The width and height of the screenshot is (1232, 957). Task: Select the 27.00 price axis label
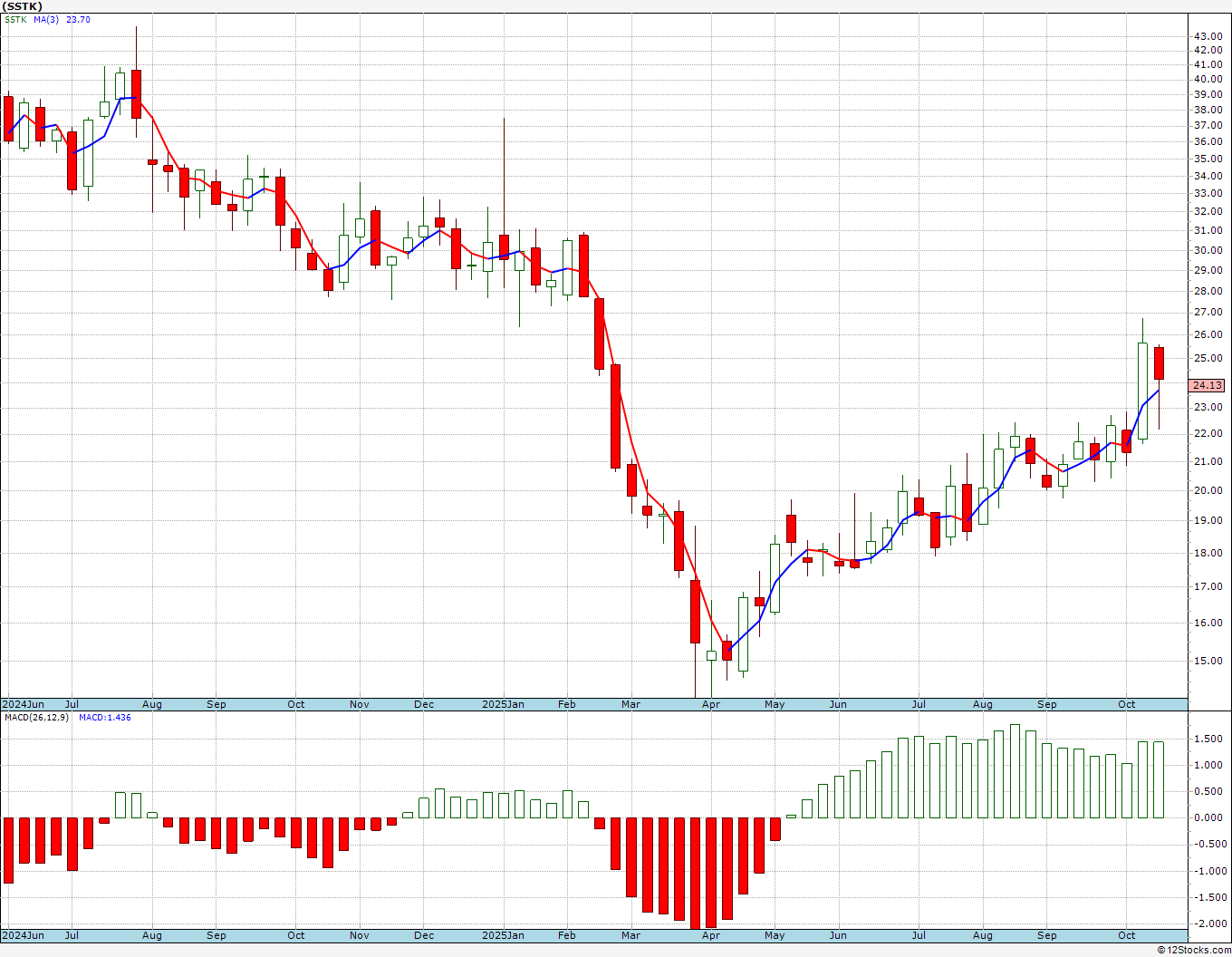coord(1208,312)
